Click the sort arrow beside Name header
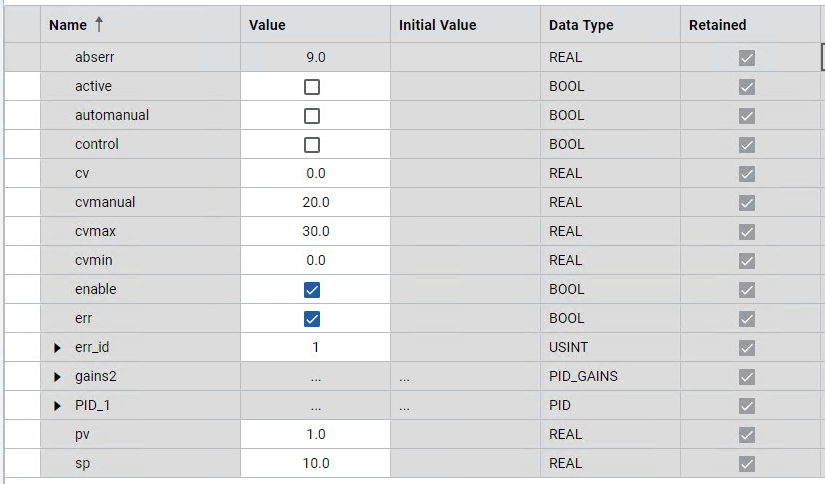The width and height of the screenshot is (825, 484). coord(99,24)
